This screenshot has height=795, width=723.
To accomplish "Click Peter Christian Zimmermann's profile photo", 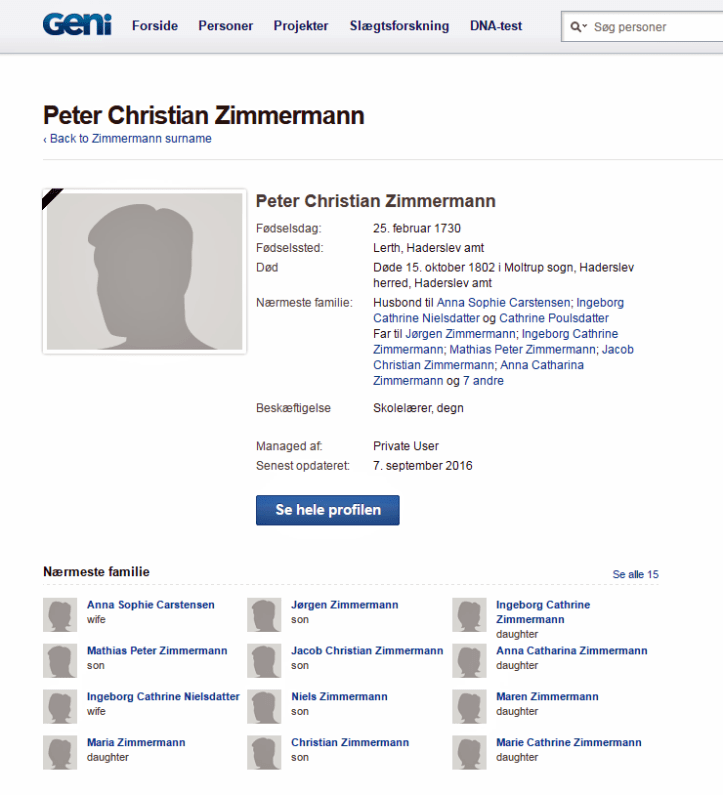I will coord(144,271).
